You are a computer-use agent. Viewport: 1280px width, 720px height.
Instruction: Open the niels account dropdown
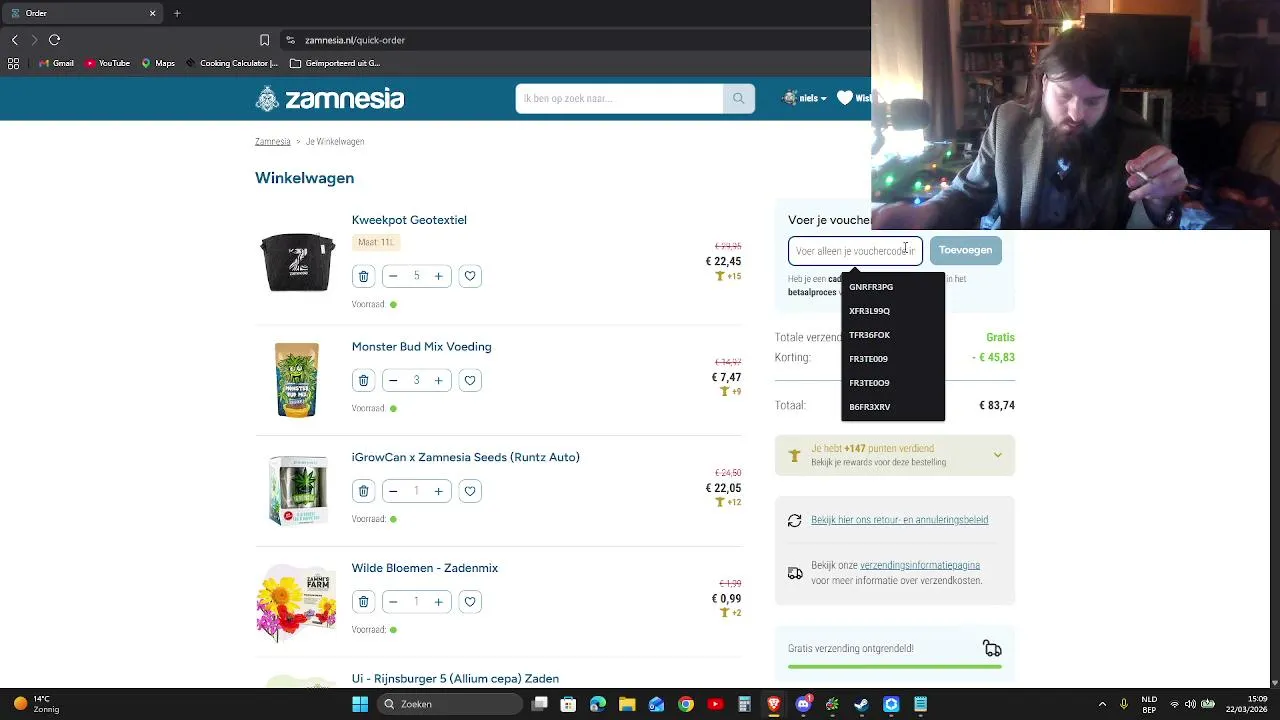click(x=805, y=98)
